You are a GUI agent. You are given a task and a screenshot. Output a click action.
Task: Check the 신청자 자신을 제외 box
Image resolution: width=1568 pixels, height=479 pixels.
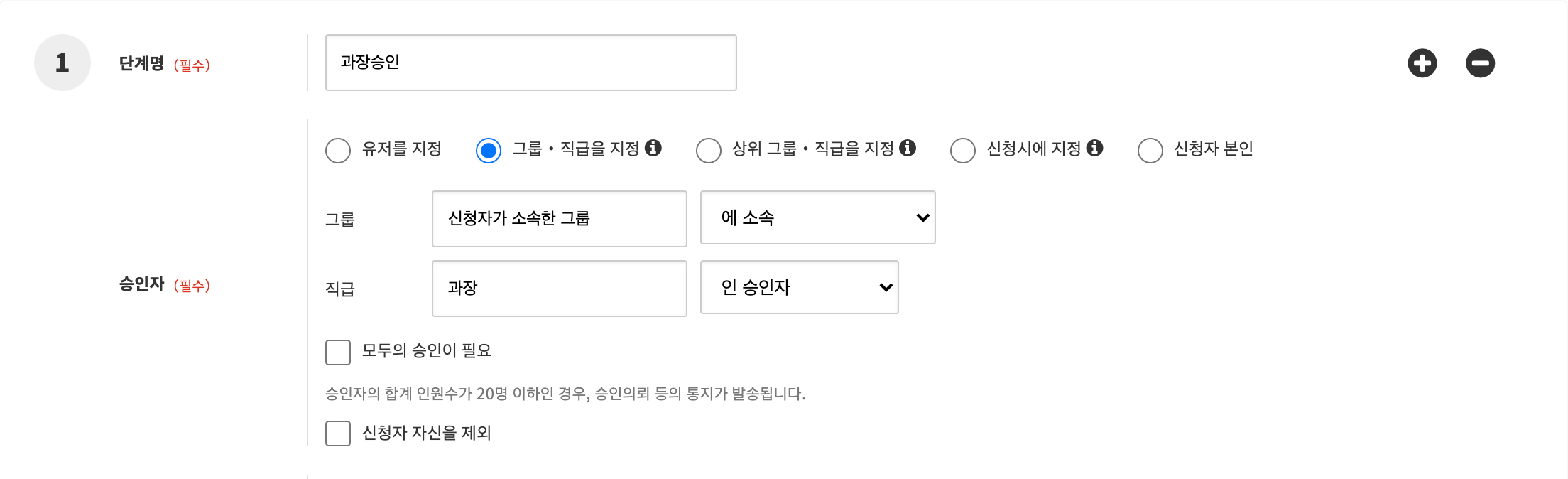[338, 433]
